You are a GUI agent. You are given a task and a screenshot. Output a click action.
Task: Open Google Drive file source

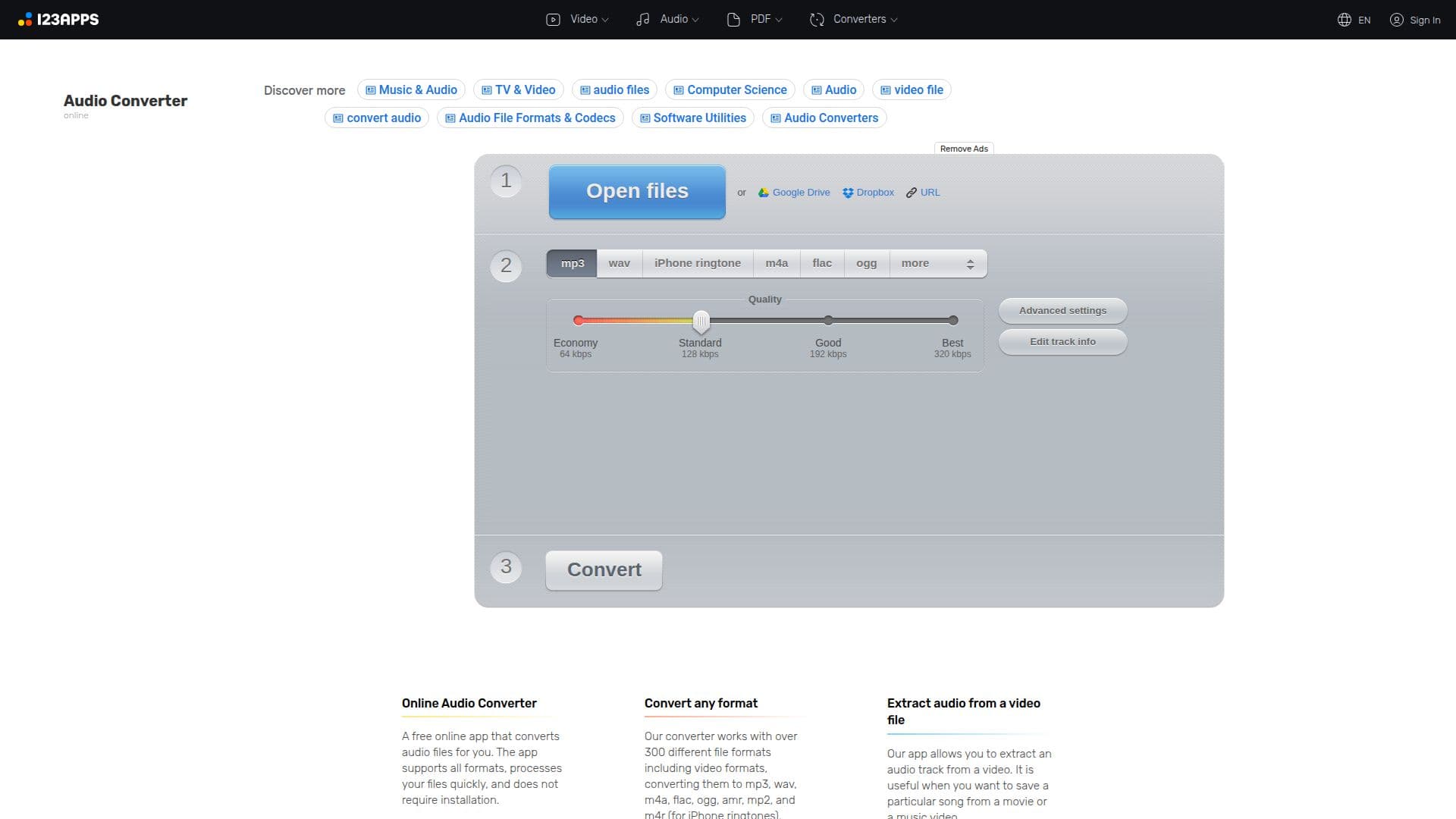794,193
